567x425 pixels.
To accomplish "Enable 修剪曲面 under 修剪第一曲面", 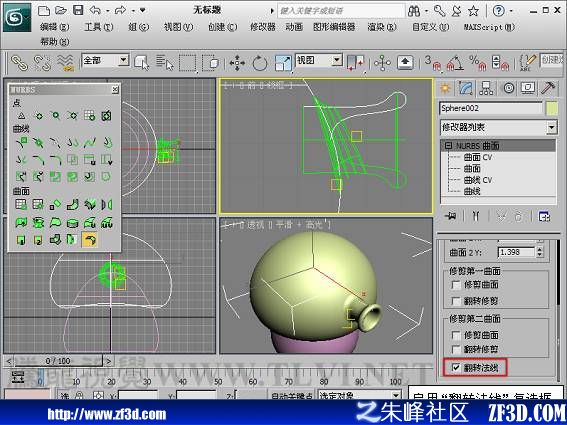I will (456, 285).
